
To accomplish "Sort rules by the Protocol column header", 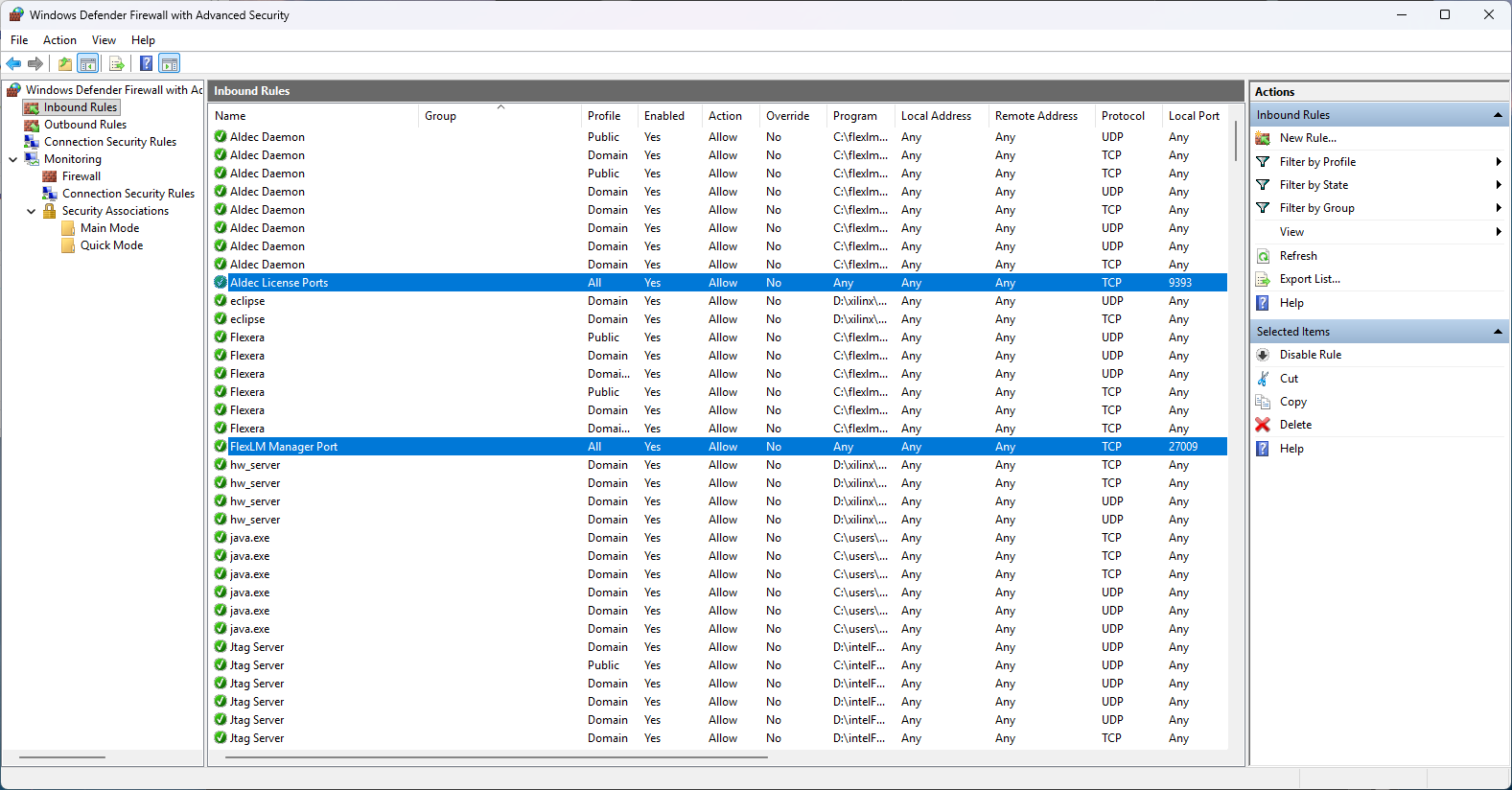I will click(1123, 116).
